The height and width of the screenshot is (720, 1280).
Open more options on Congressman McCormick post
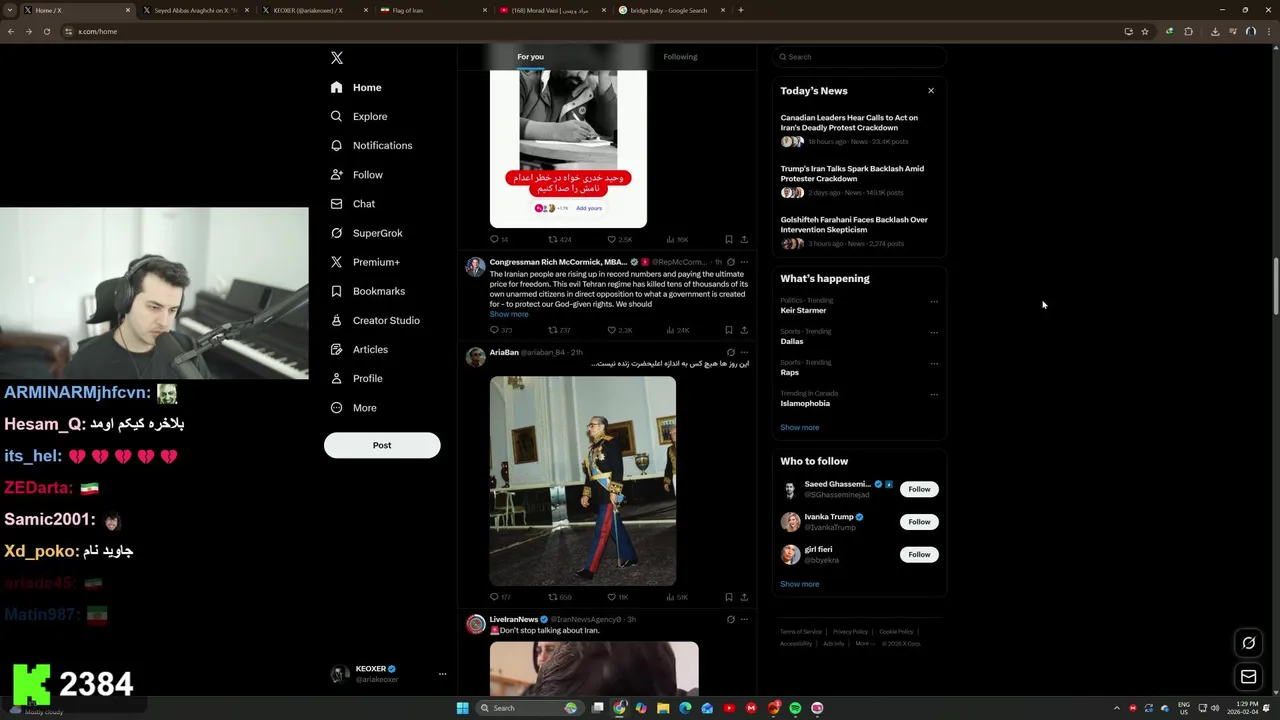tap(744, 262)
